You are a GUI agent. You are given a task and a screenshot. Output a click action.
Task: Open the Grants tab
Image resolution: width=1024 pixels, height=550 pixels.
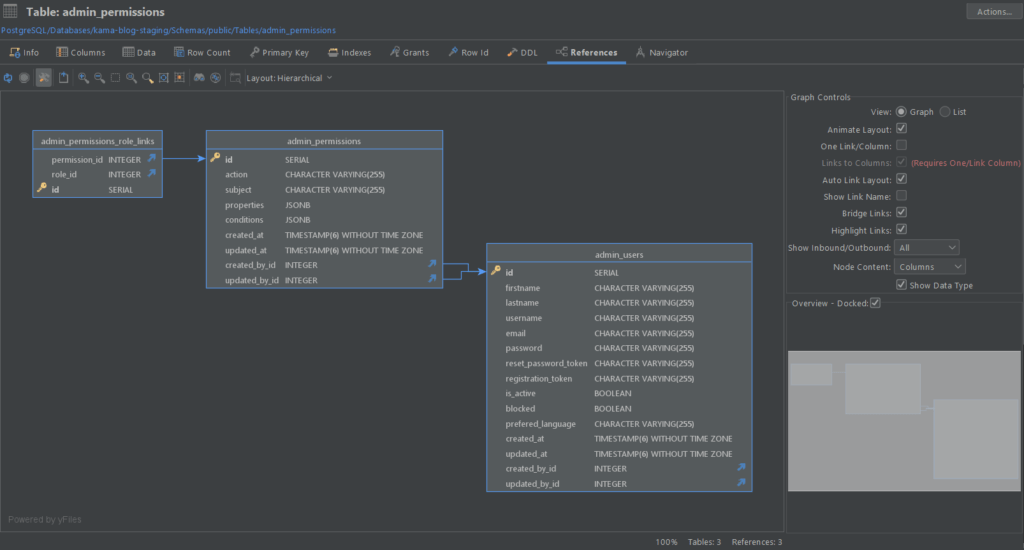point(409,52)
